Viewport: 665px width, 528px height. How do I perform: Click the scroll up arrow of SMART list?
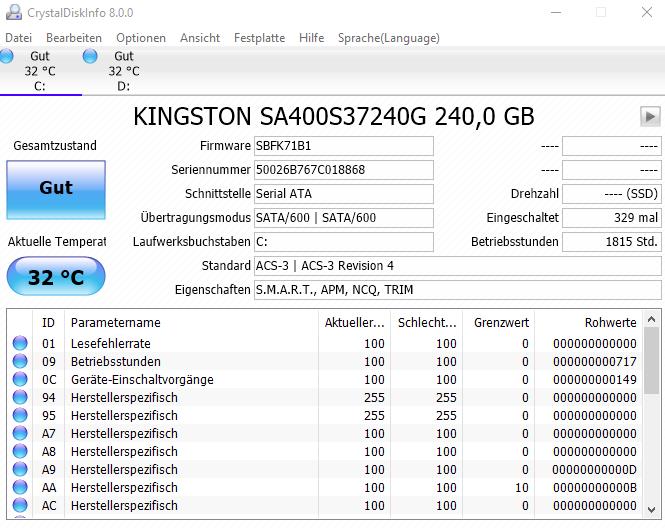coord(652,319)
